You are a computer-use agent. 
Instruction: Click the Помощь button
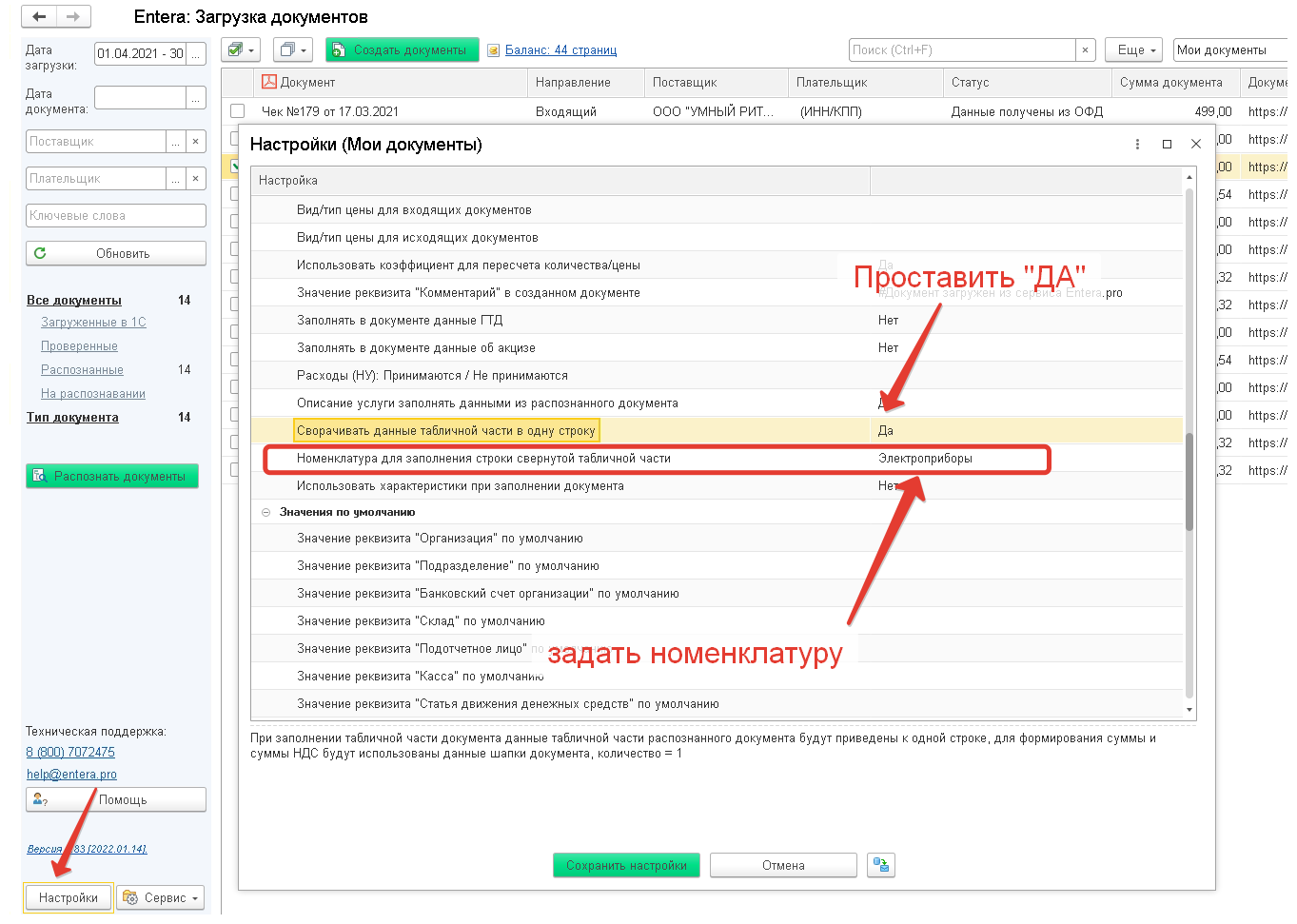coord(116,799)
